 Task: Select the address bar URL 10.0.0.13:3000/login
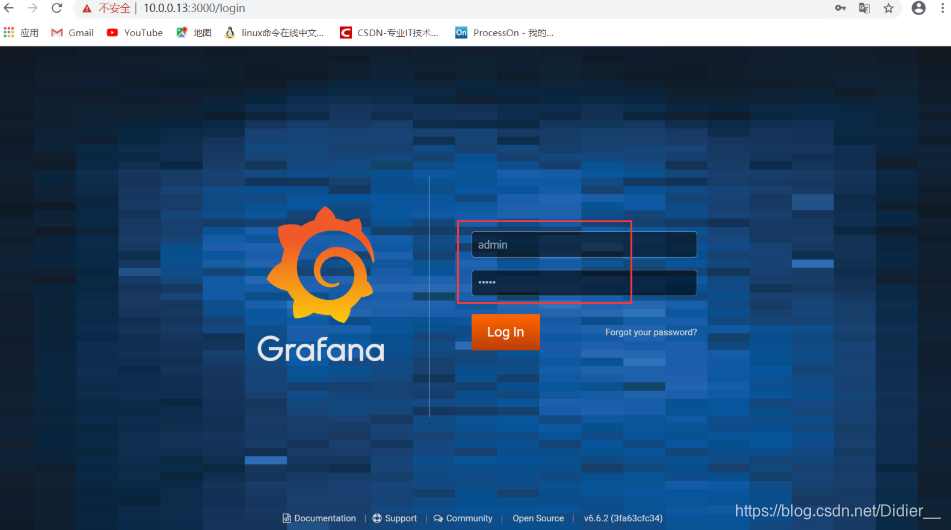click(x=194, y=8)
